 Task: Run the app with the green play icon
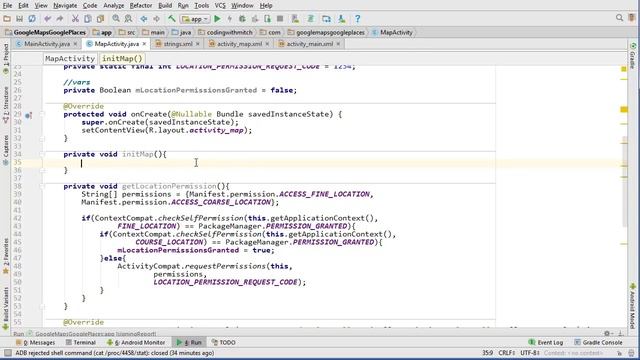pyautogui.click(x=217, y=19)
